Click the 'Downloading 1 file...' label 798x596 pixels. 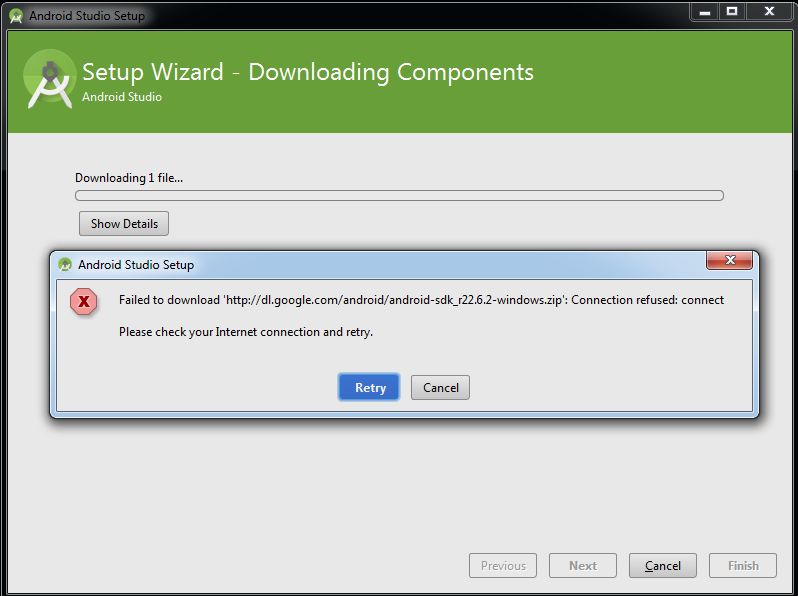coord(129,178)
